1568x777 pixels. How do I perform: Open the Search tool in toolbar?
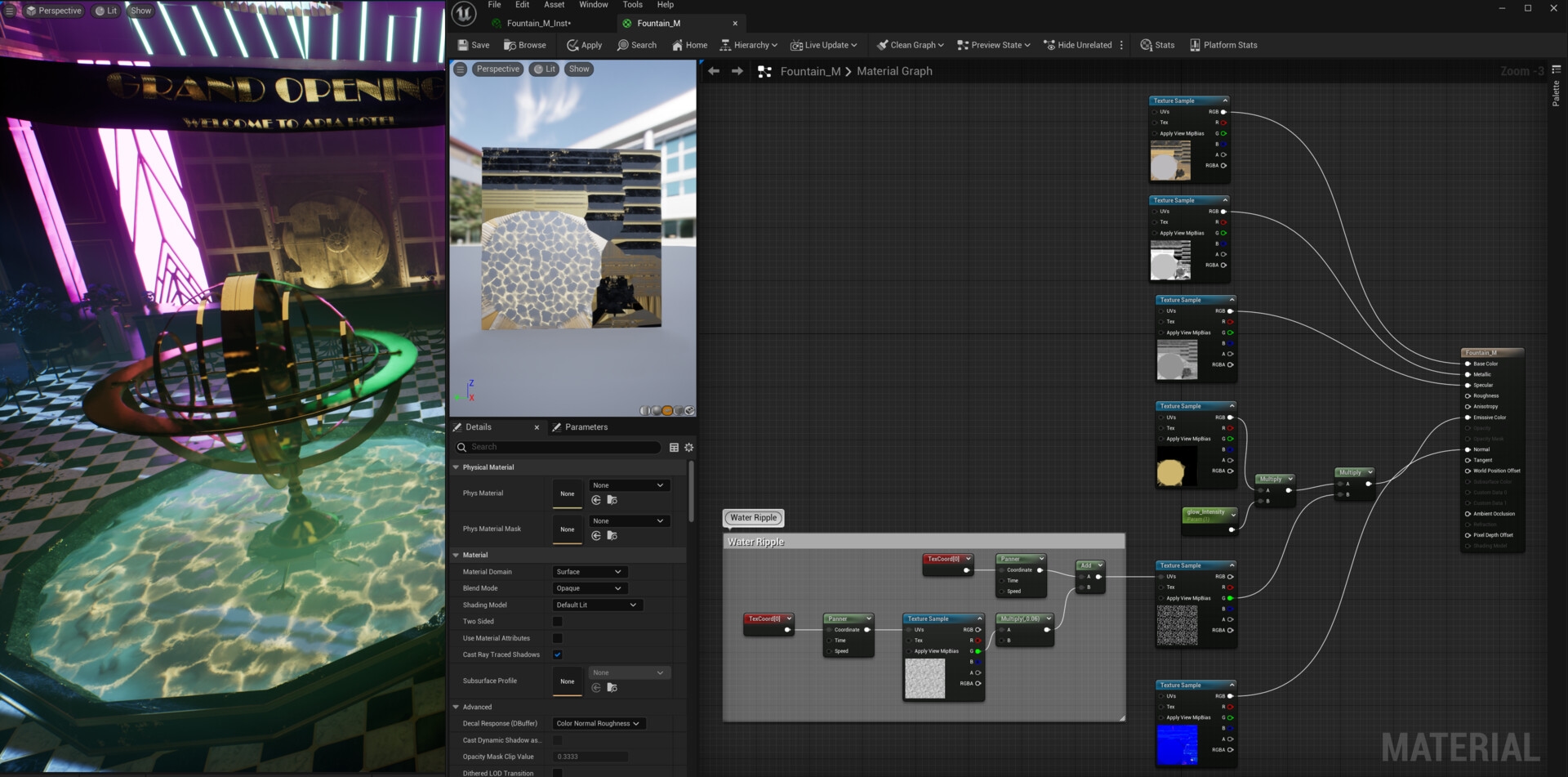[636, 45]
